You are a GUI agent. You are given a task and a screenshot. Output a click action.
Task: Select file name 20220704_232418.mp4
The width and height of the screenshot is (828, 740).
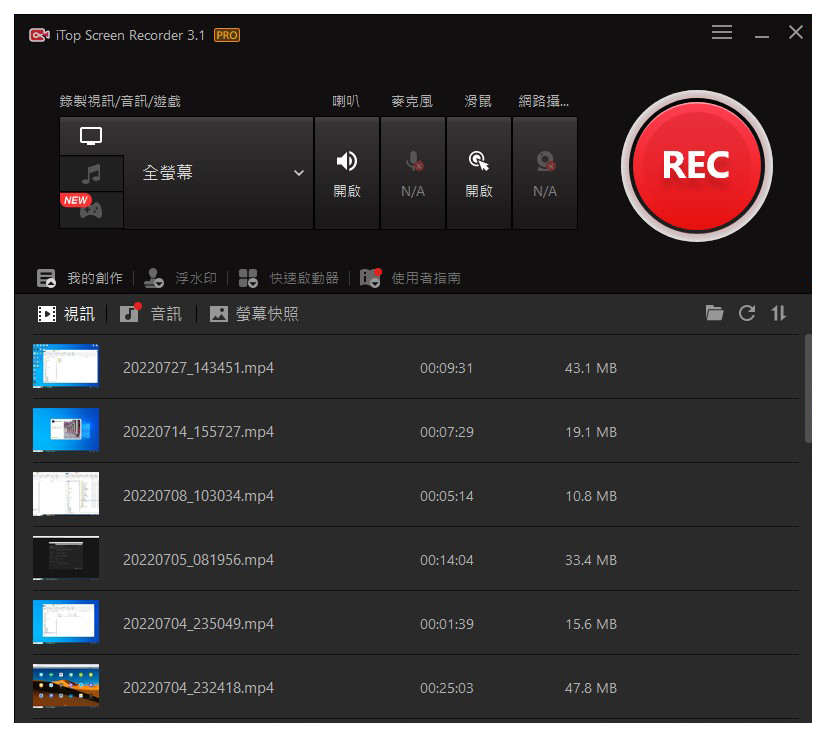tap(199, 687)
